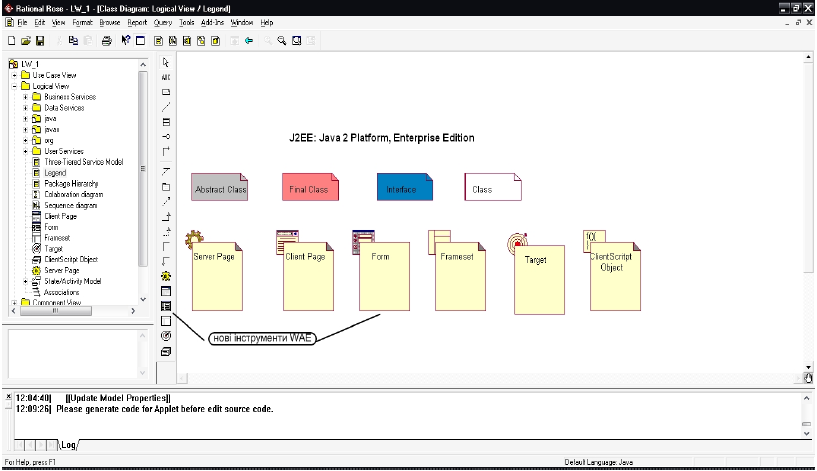Expand the javax package node
This screenshot has height=471, width=817.
coord(26,129)
